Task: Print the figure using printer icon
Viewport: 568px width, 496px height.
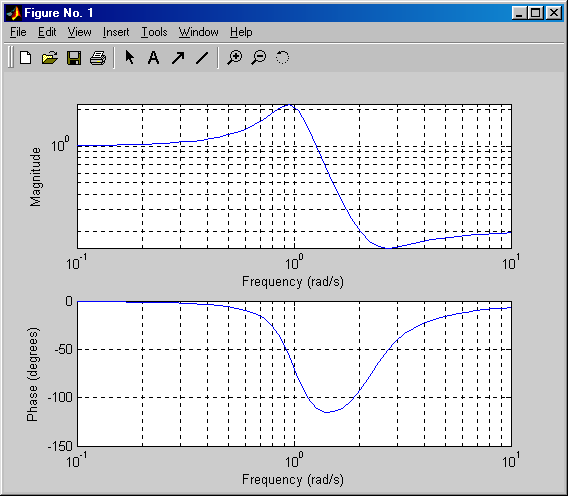Action: coord(98,58)
